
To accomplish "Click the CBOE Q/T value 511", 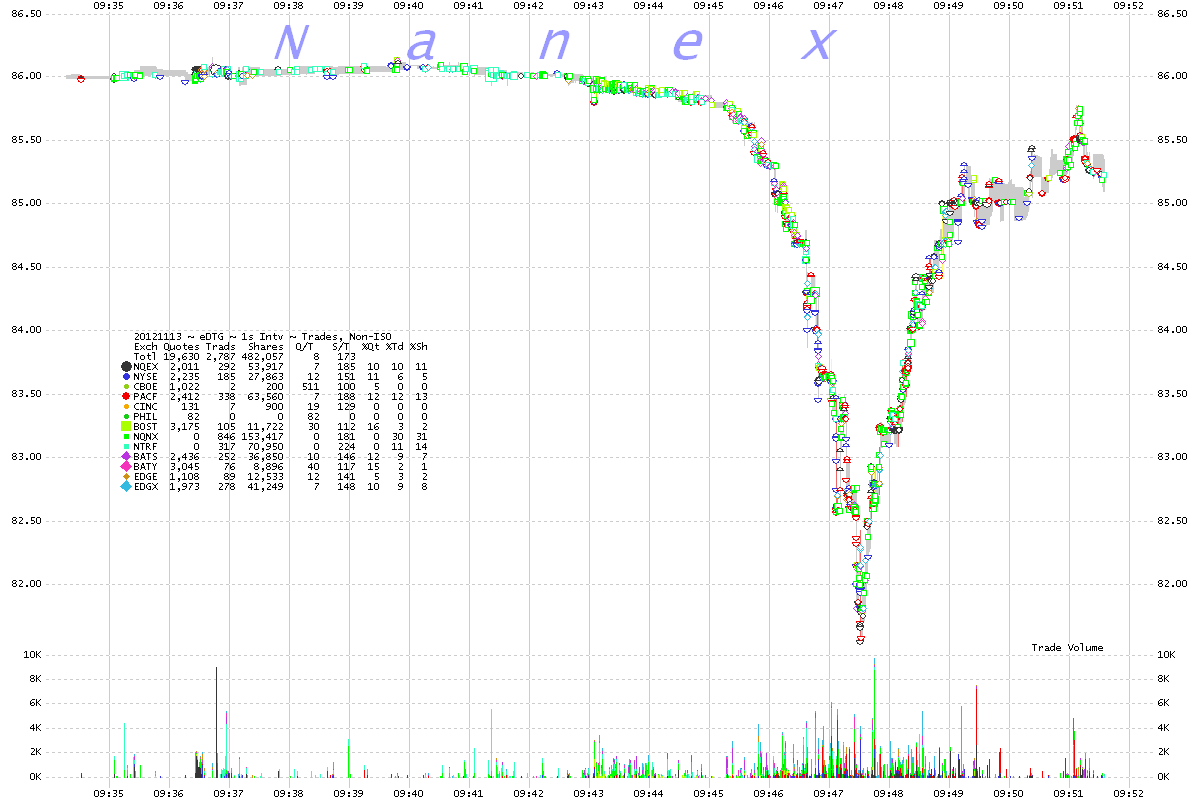I will (311, 386).
